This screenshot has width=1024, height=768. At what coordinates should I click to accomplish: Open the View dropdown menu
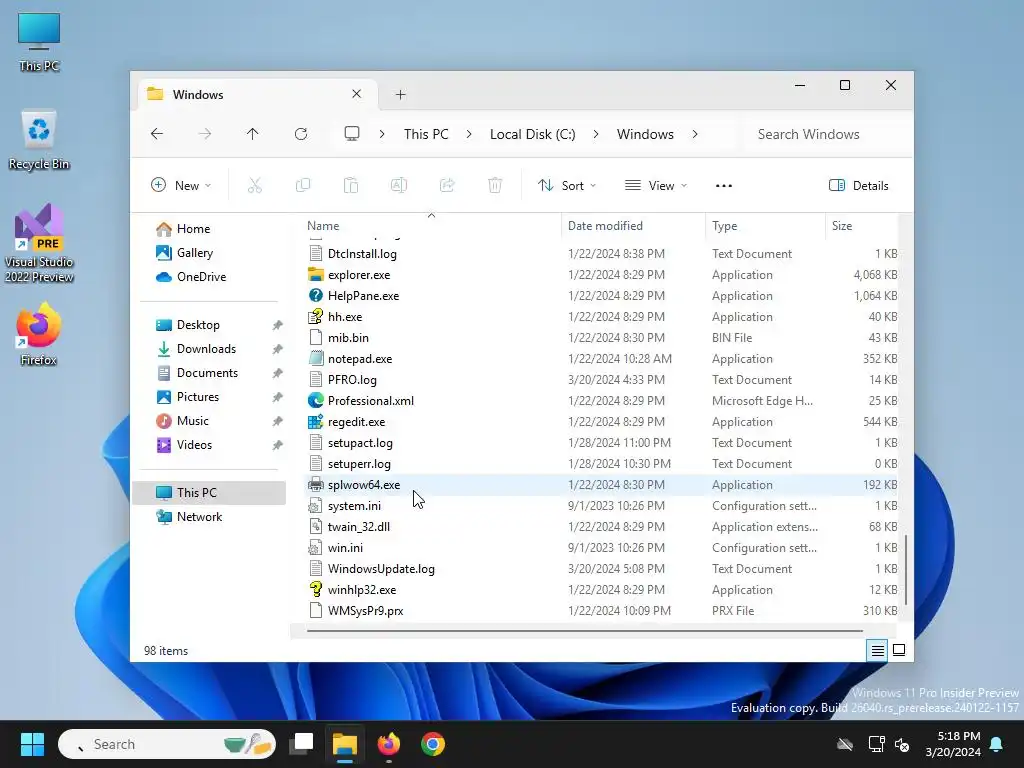pyautogui.click(x=656, y=185)
